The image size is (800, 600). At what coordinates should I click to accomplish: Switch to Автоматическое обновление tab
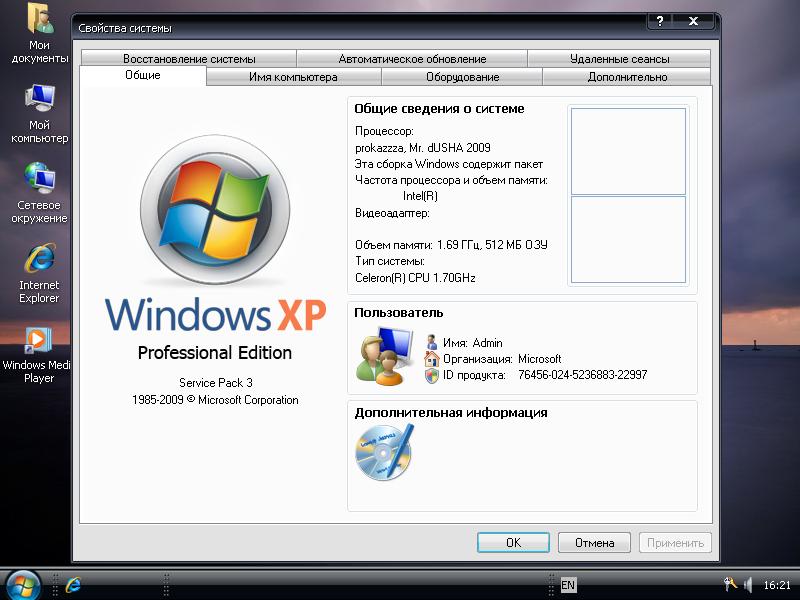[412, 58]
